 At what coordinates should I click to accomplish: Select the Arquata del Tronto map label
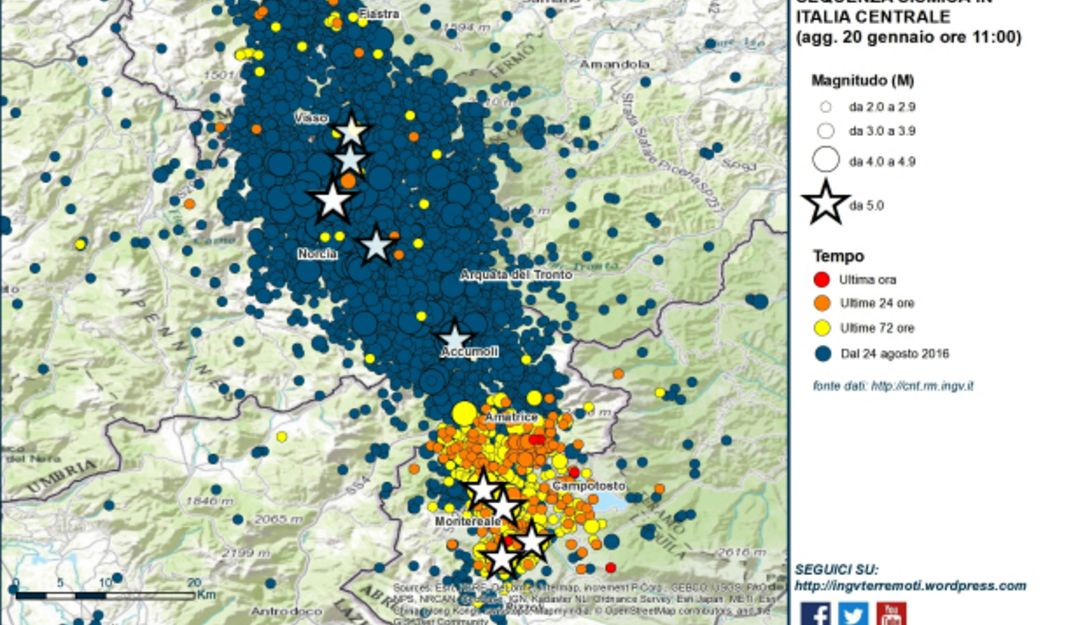coord(516,275)
